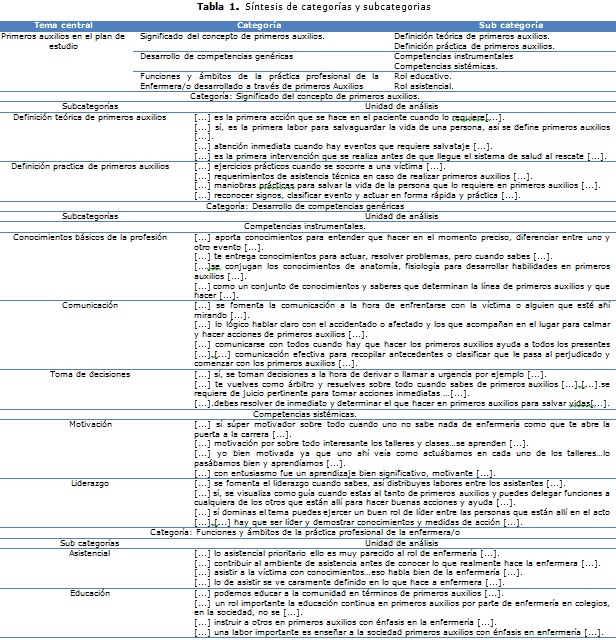Select the 'Competencias instrumentales' subcategory text
The height and width of the screenshot is (640, 616).
coord(456,57)
